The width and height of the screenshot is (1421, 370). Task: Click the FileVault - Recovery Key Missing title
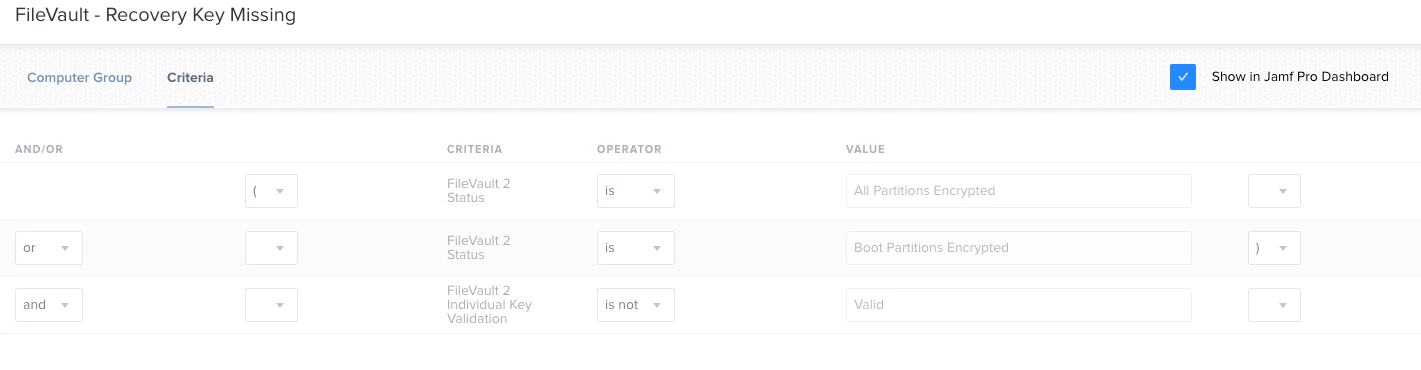[x=155, y=15]
